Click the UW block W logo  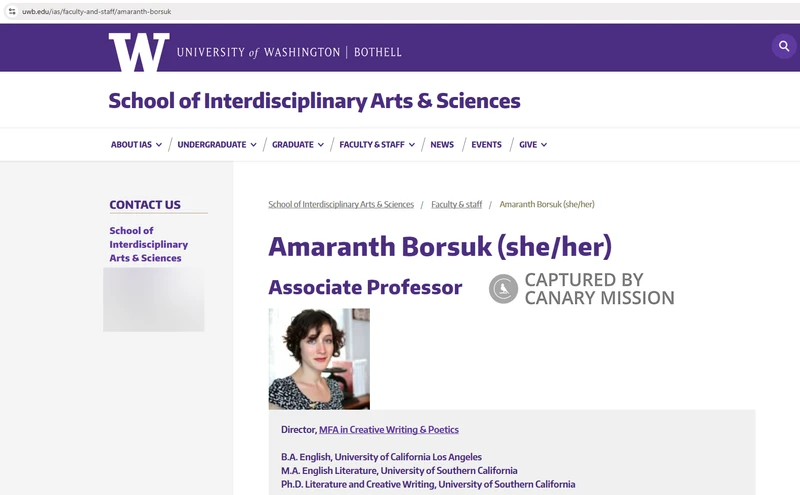139,52
